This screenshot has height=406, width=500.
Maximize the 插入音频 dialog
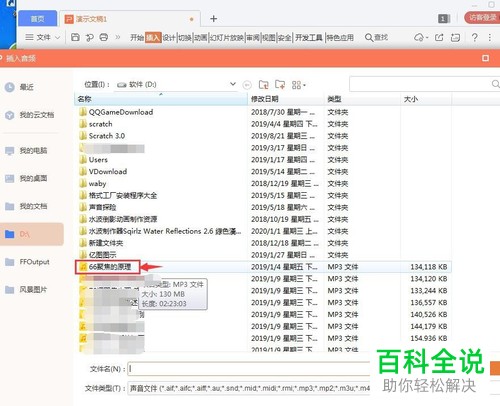[x=485, y=58]
